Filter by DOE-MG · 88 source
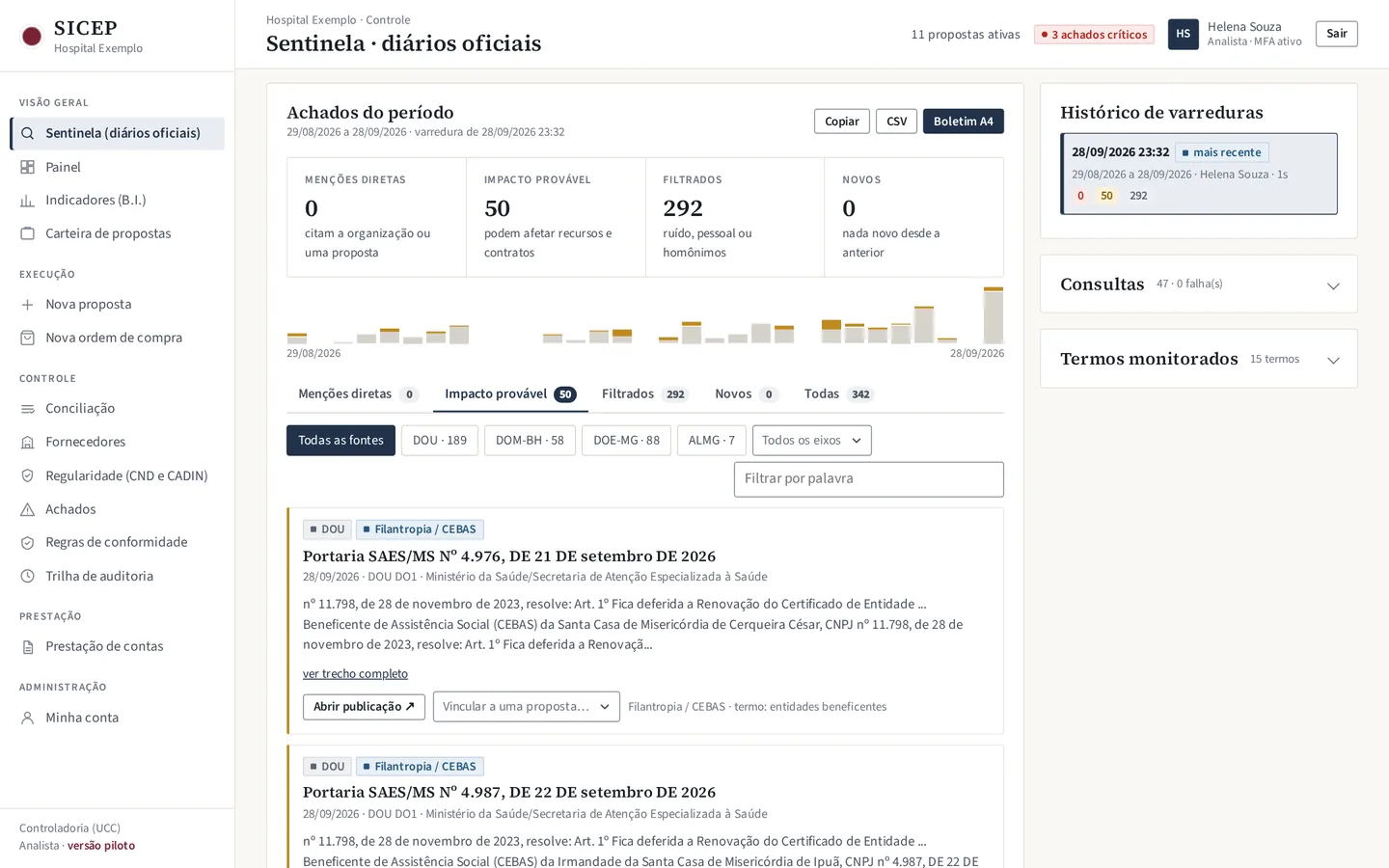The height and width of the screenshot is (868, 1389). (626, 441)
